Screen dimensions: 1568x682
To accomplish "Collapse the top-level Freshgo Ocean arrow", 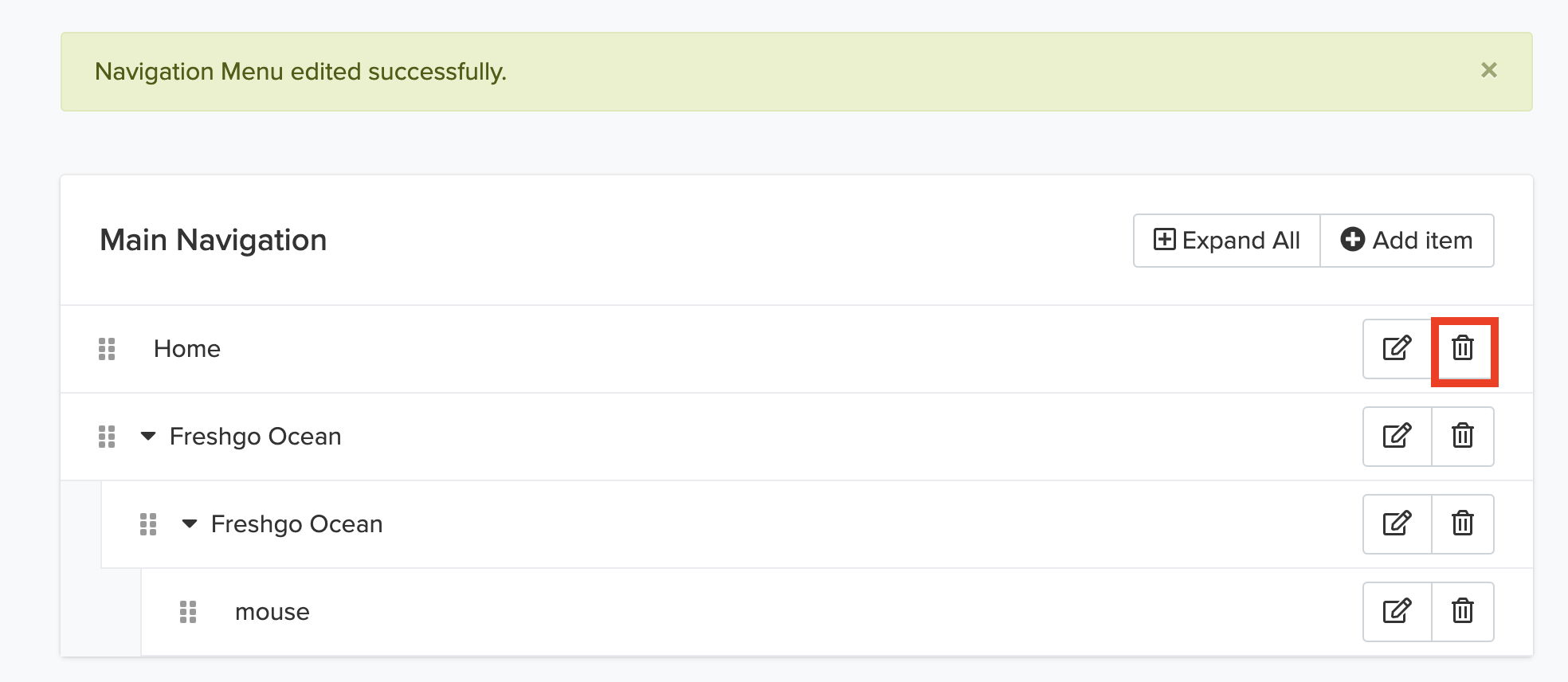I will [148, 436].
